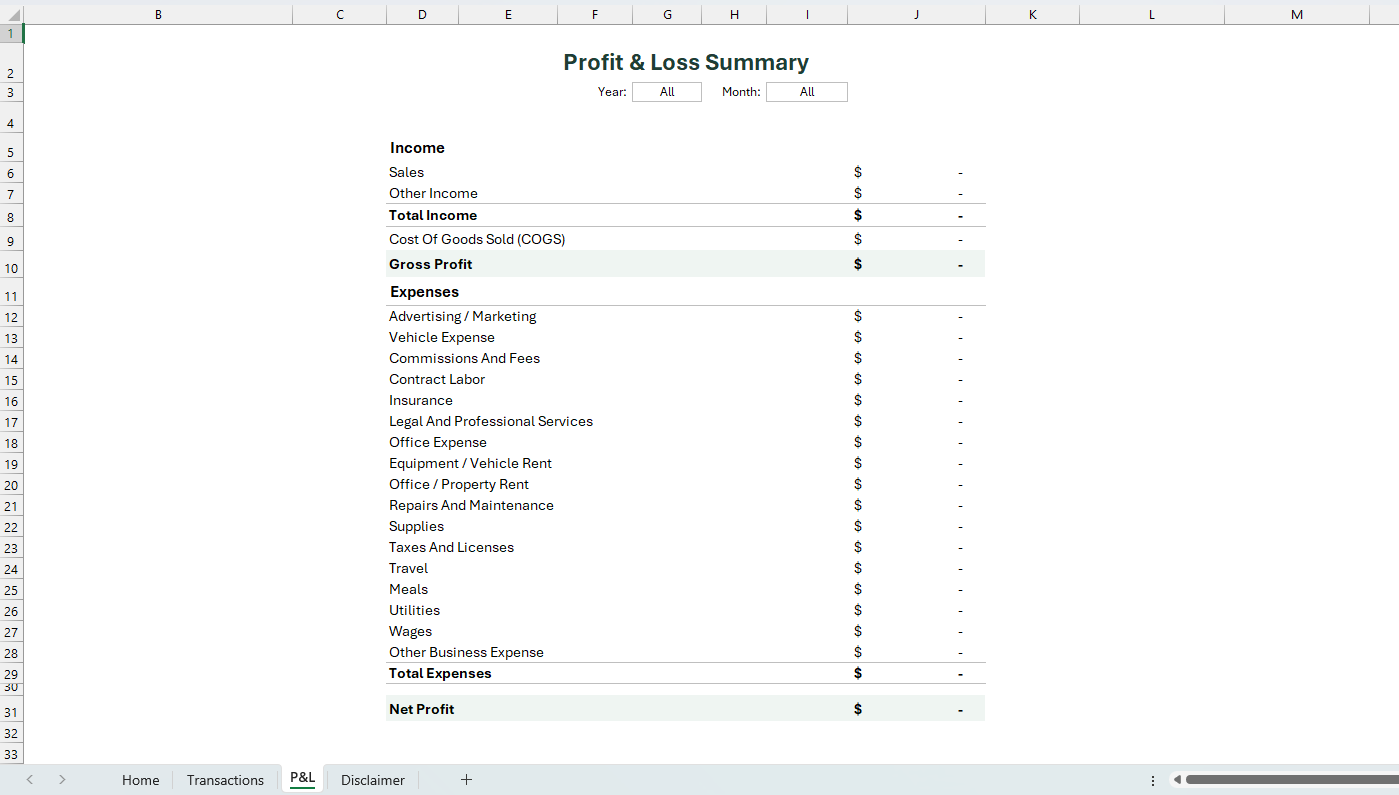The height and width of the screenshot is (795, 1399).
Task: Select Commissions And Fees label
Action: [464, 358]
